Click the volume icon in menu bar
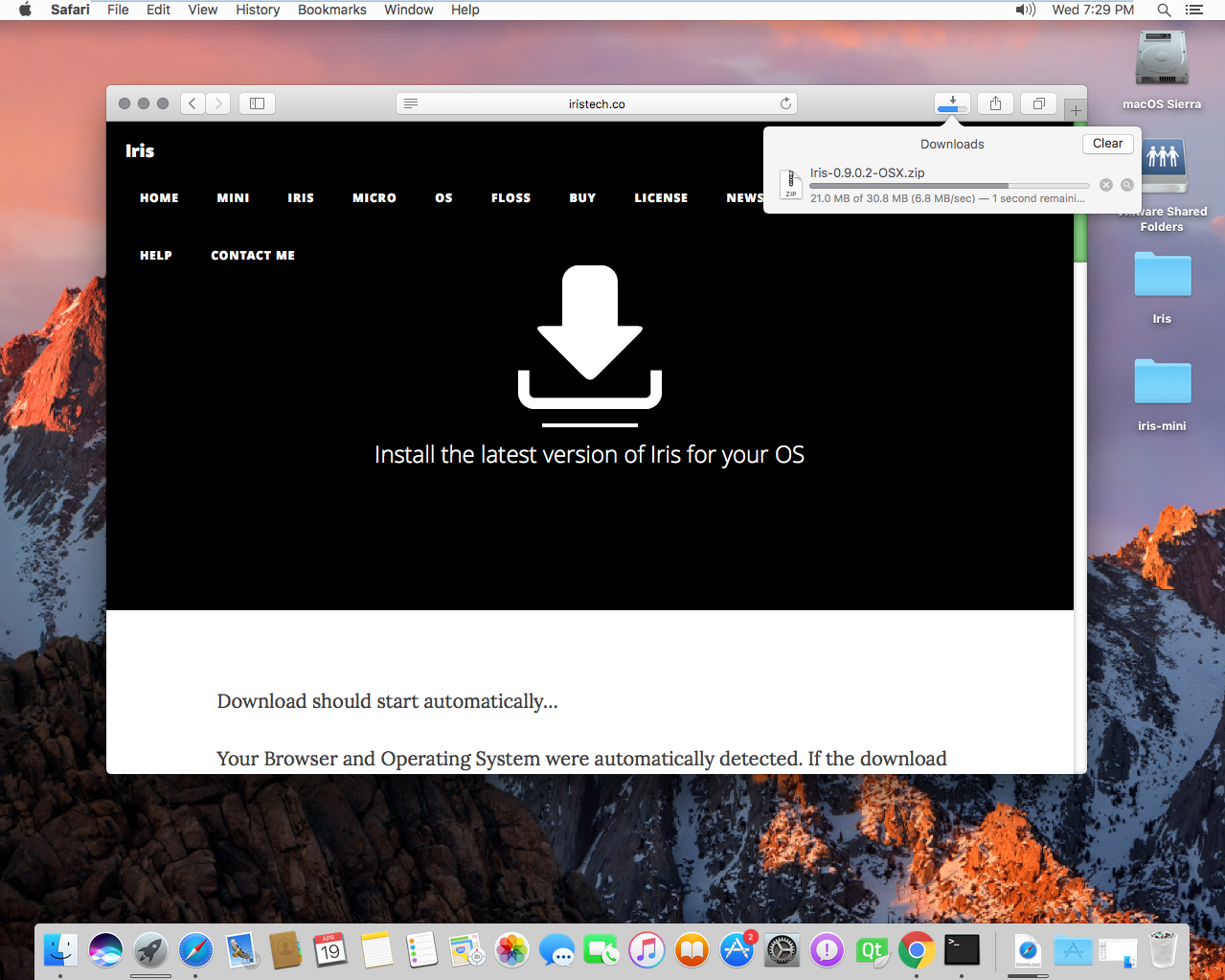Screen dimensions: 1225x980 1026,10
